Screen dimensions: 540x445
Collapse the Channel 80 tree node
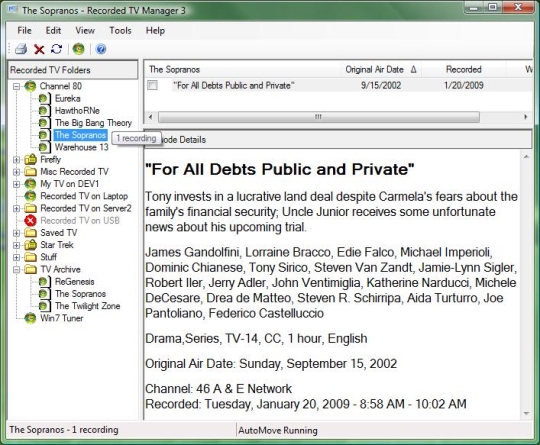point(16,86)
